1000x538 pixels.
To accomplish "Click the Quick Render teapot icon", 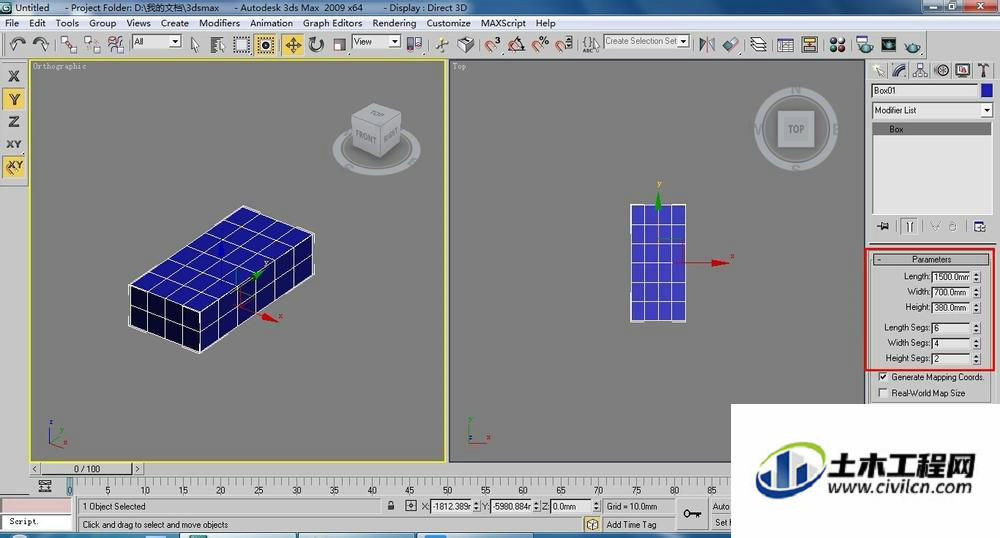I will click(913, 45).
